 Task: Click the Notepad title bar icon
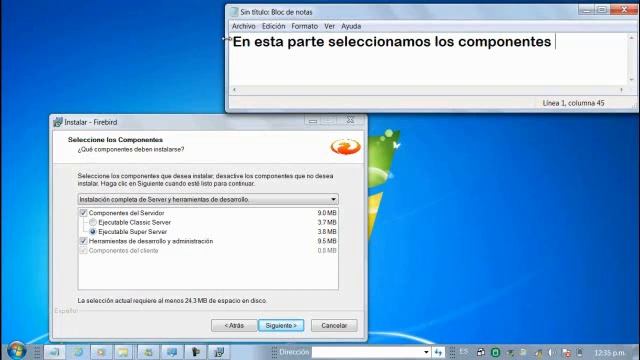click(234, 12)
